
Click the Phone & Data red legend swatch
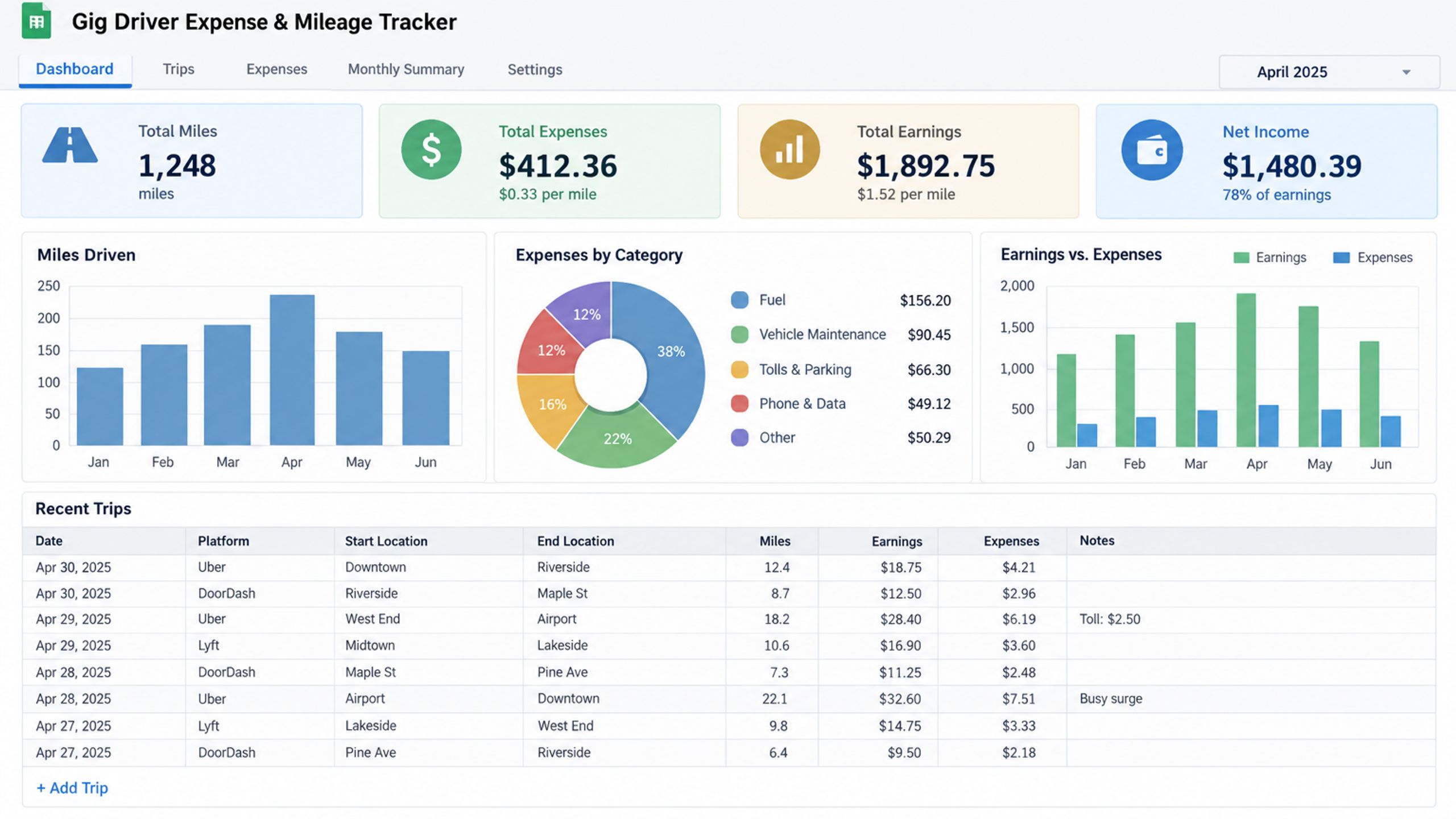coord(739,403)
